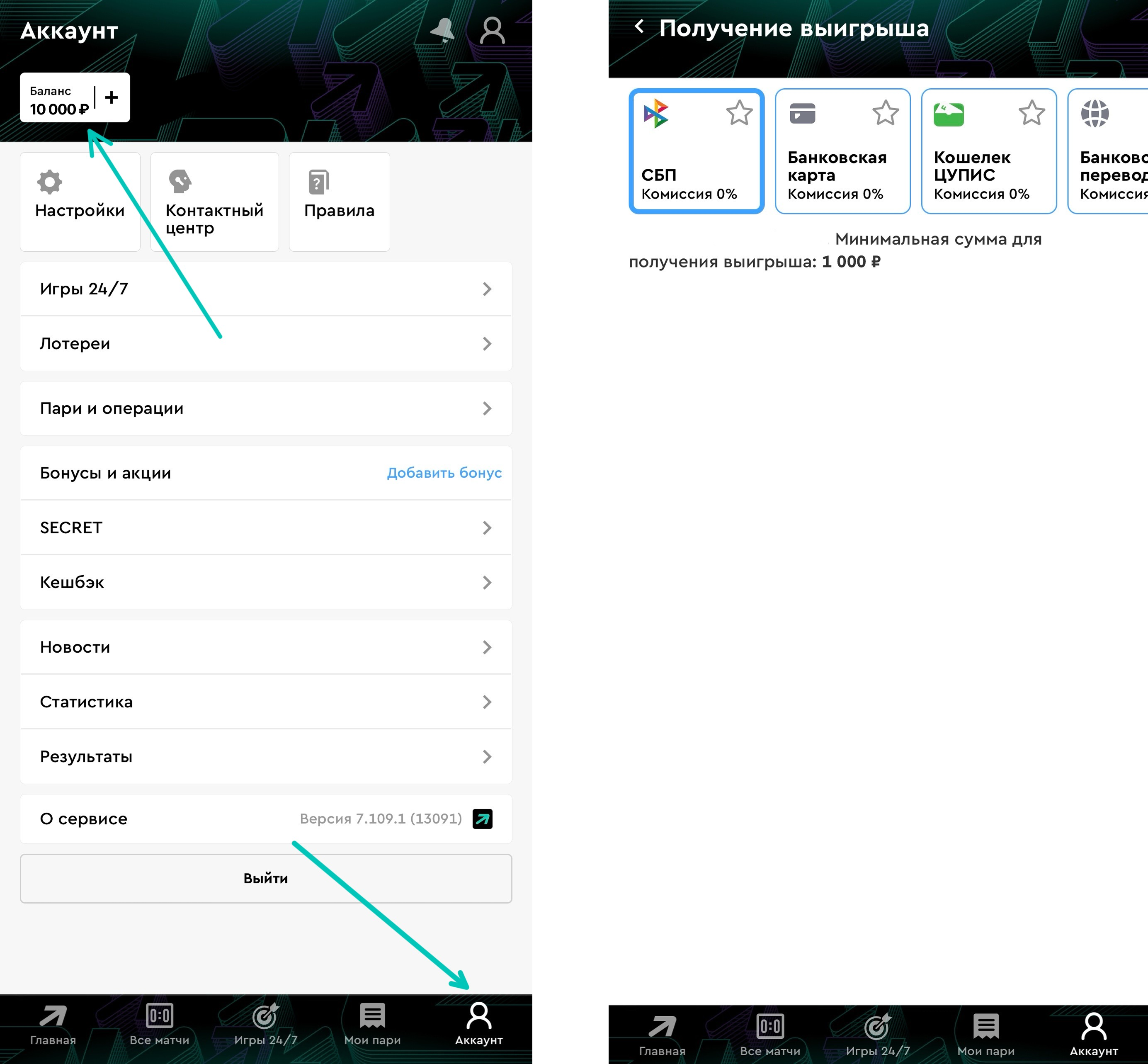Open Контактный центр tile

click(214, 201)
